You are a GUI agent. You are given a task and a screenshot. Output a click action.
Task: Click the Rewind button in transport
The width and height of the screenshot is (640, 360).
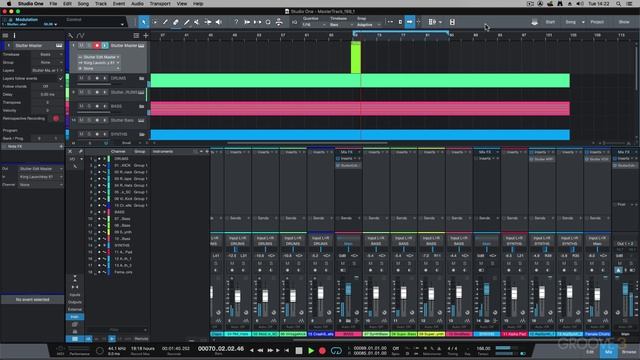[x=260, y=351]
